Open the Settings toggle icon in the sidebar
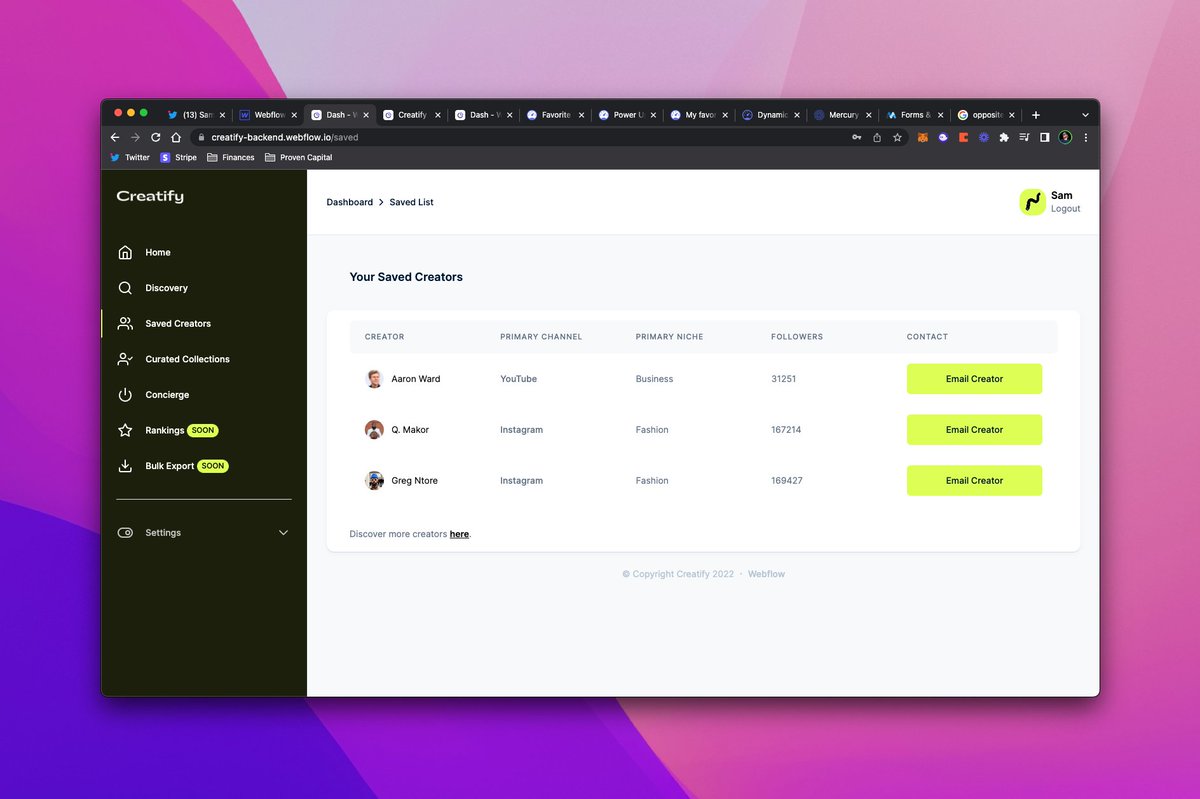This screenshot has width=1200, height=799. pos(125,533)
